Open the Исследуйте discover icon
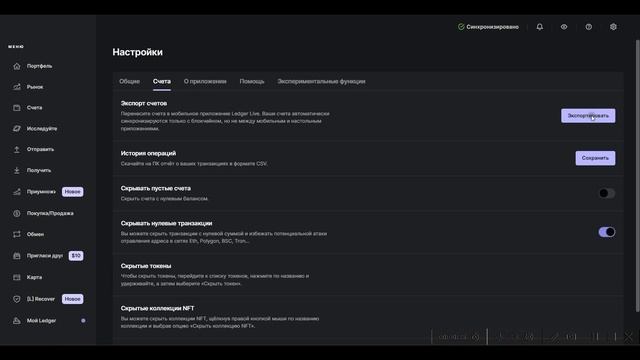Image resolution: width=640 pixels, height=360 pixels. tap(17, 129)
